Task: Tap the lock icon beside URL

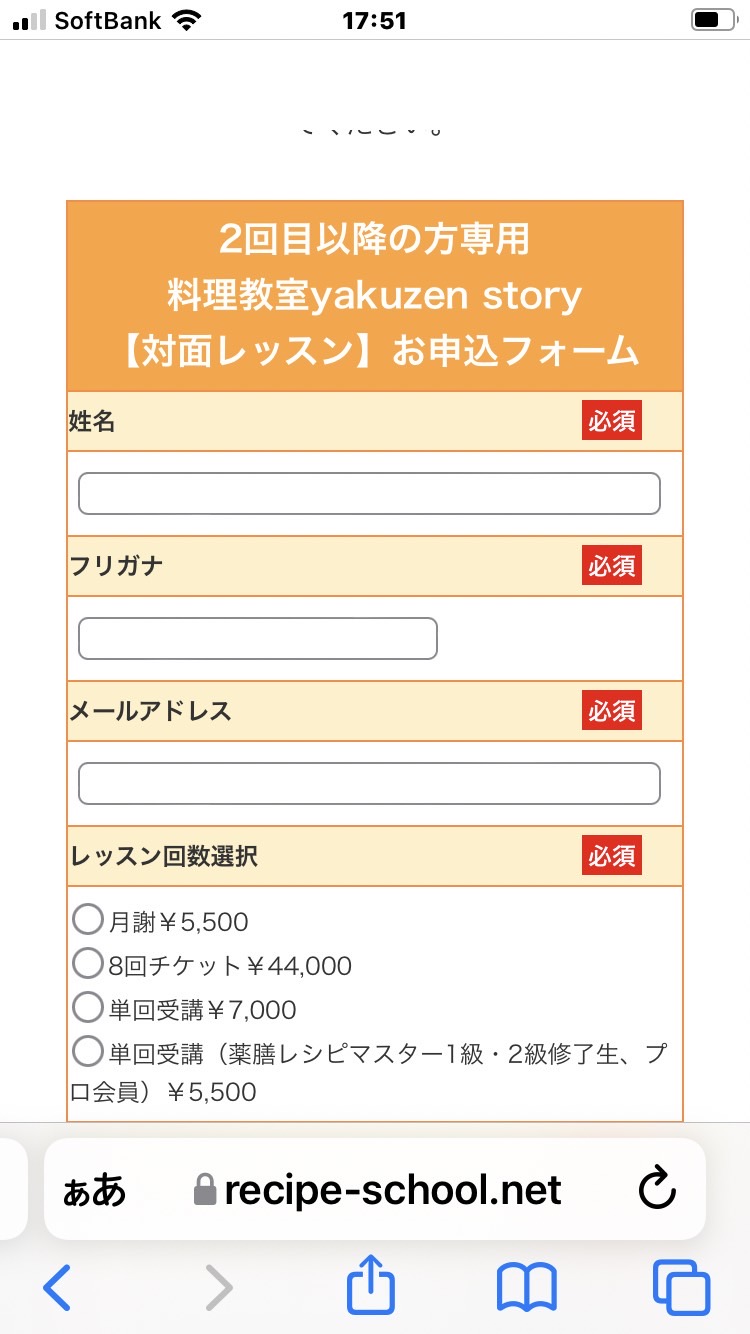Action: click(x=204, y=1189)
